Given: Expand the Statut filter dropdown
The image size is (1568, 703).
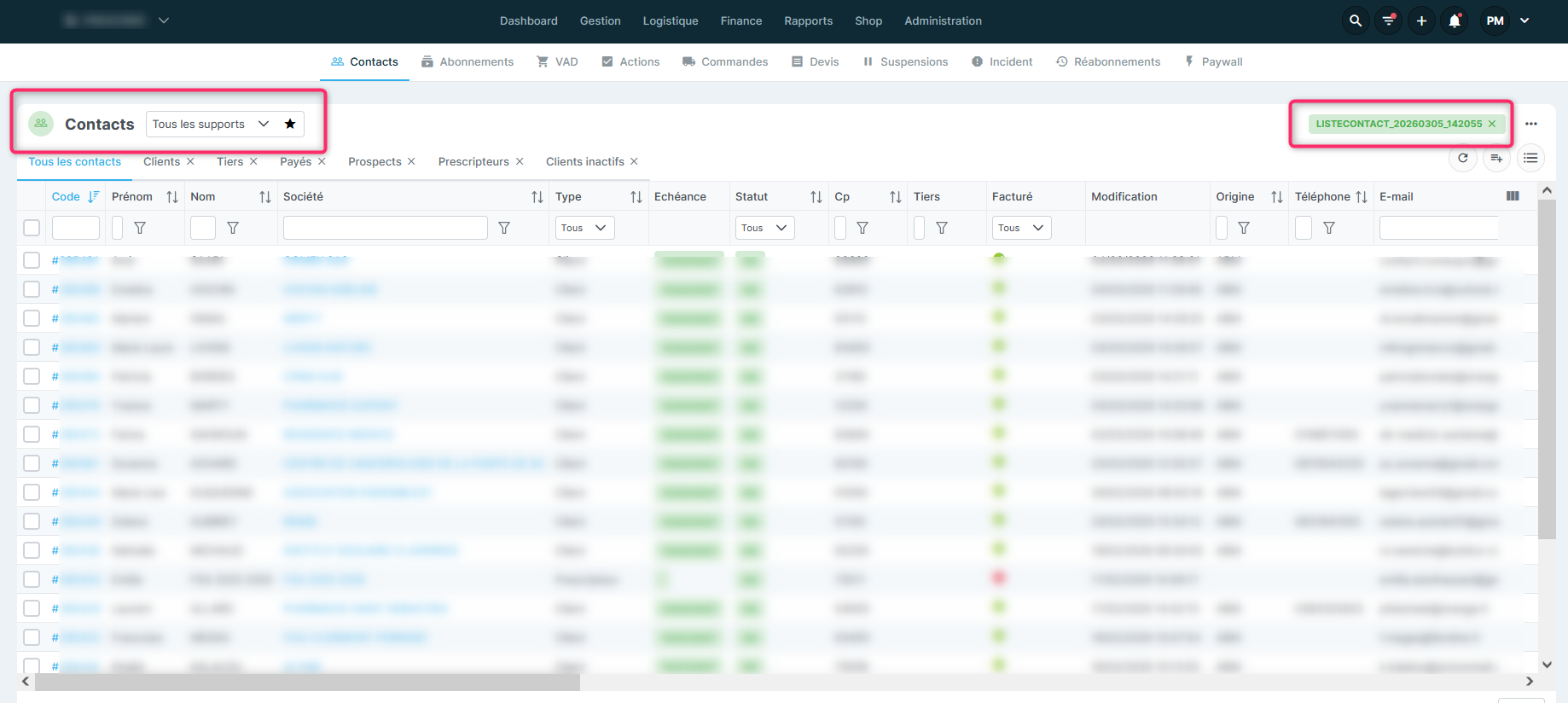Looking at the screenshot, I should click(x=764, y=228).
